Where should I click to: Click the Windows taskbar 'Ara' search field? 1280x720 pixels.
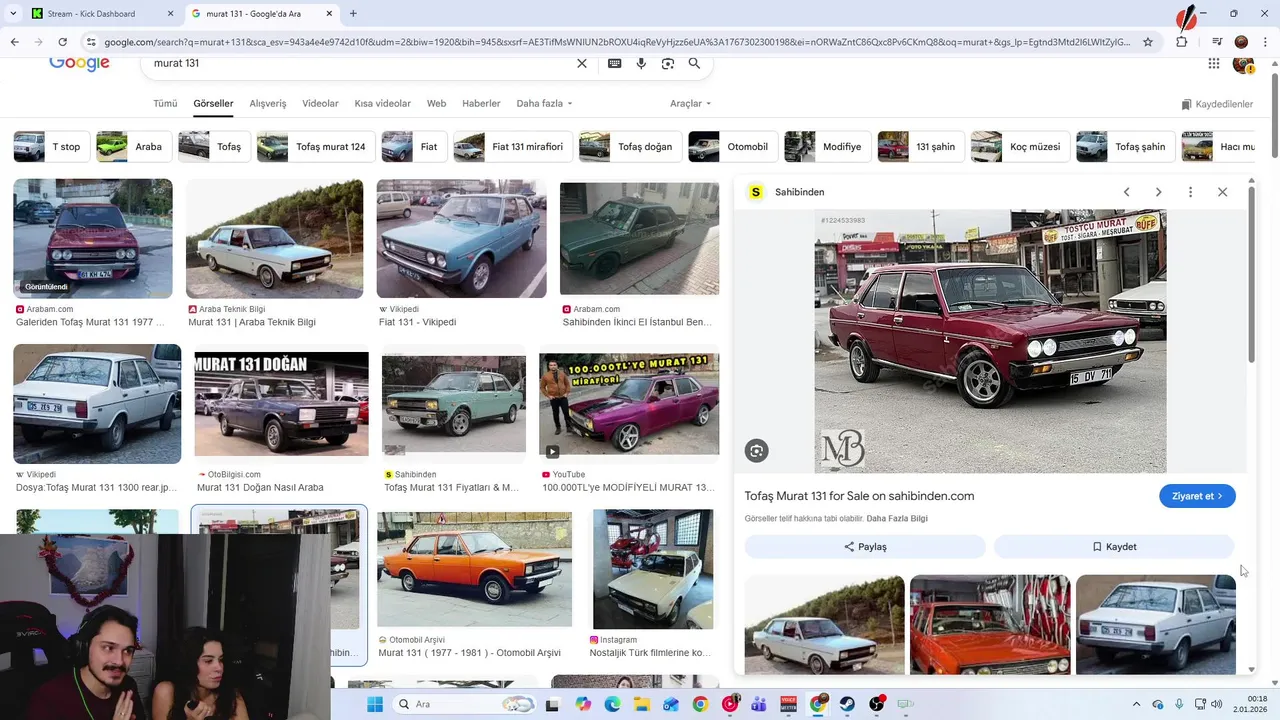pyautogui.click(x=465, y=704)
